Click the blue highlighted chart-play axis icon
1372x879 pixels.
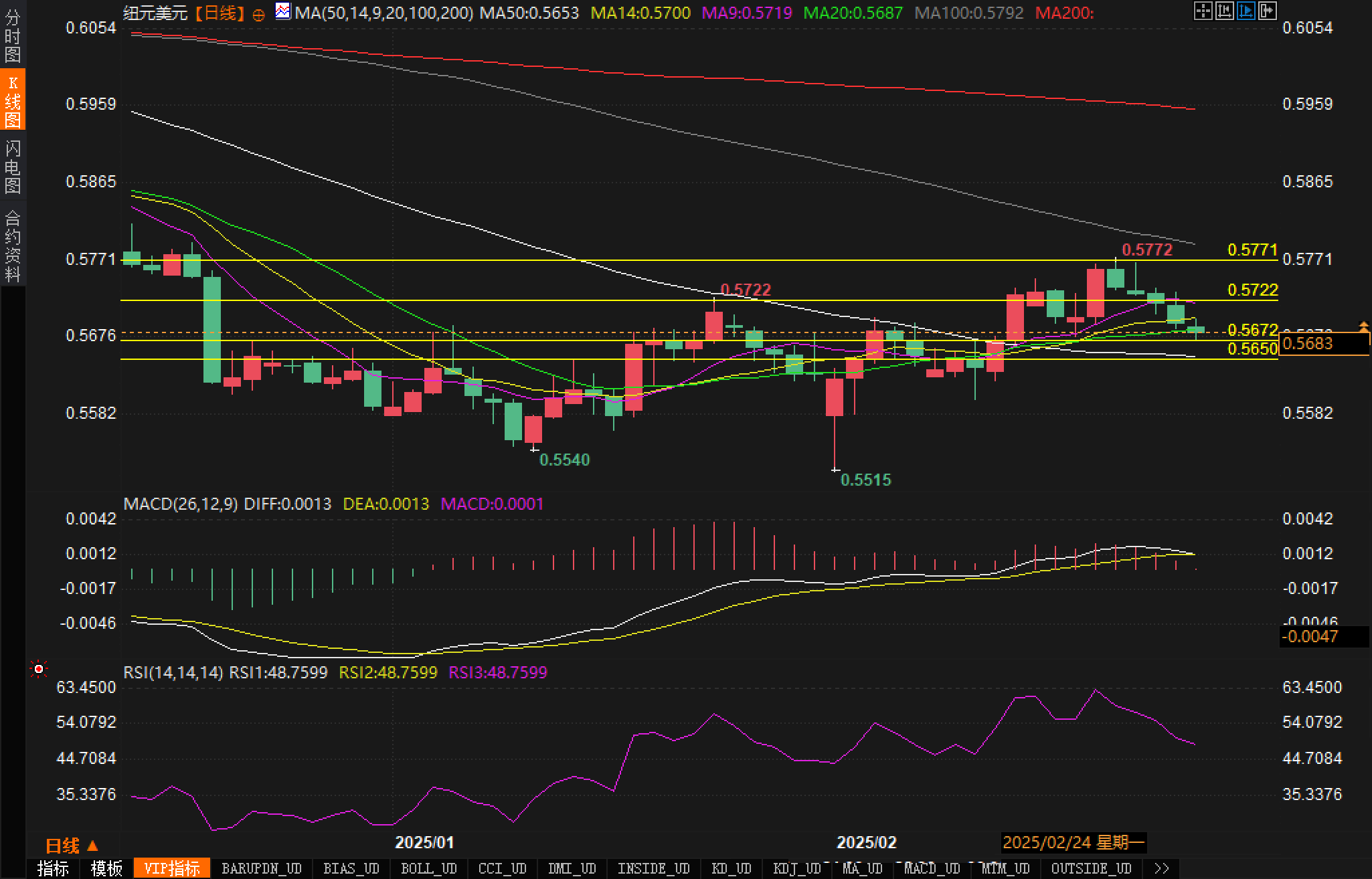click(x=1246, y=11)
